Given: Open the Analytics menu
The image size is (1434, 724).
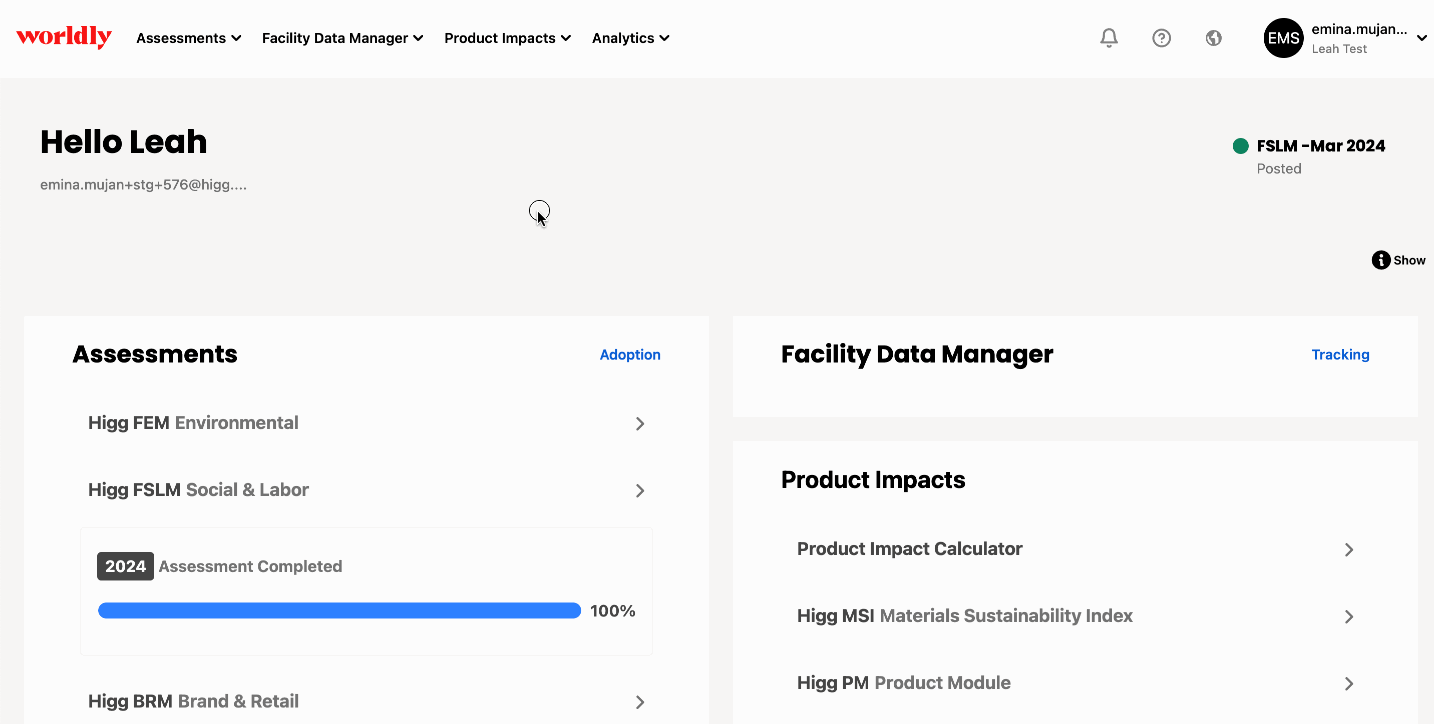Looking at the screenshot, I should [631, 38].
